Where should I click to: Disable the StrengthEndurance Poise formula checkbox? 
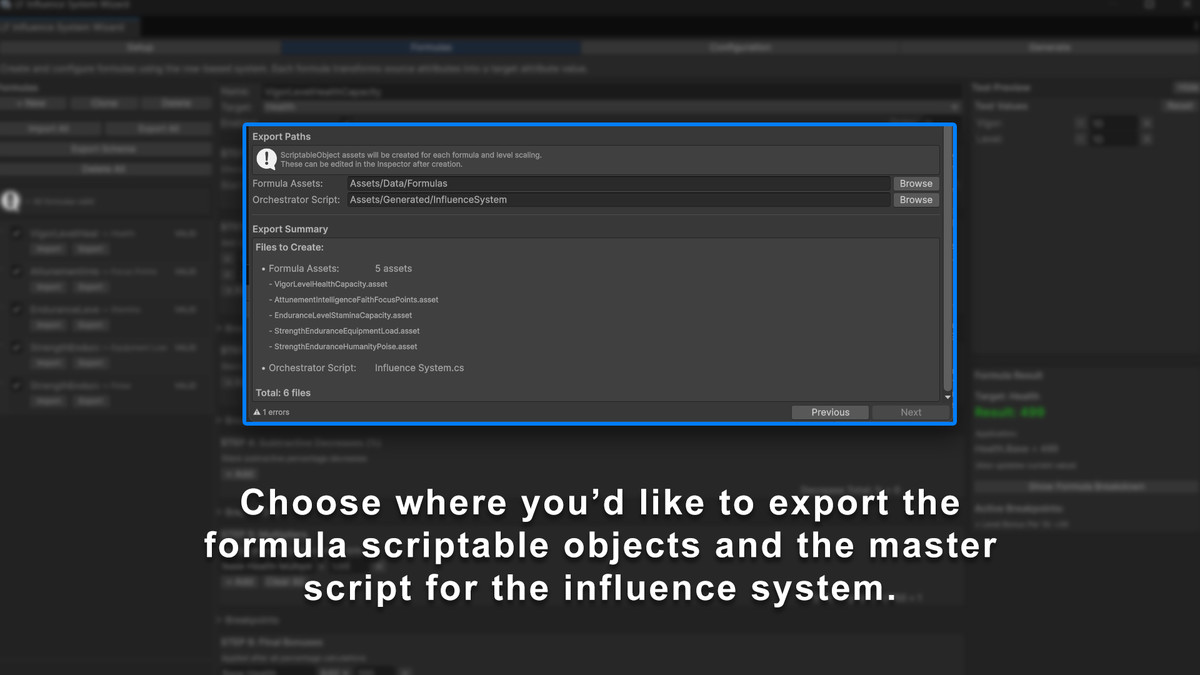pyautogui.click(x=16, y=385)
